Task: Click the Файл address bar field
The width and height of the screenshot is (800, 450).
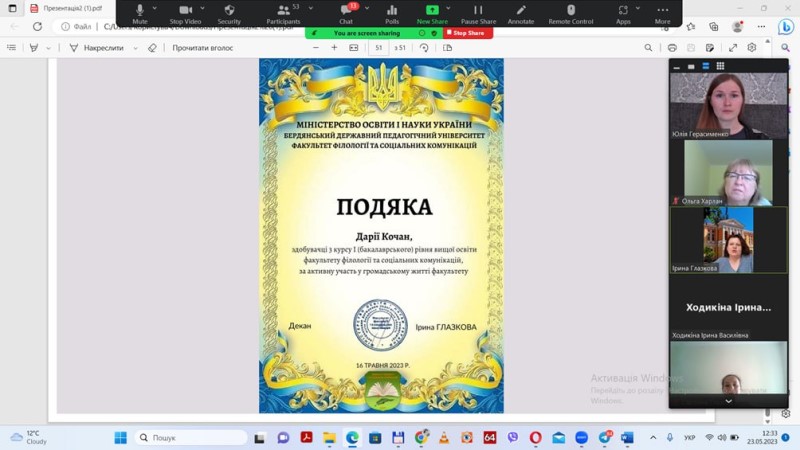Action: (x=83, y=27)
